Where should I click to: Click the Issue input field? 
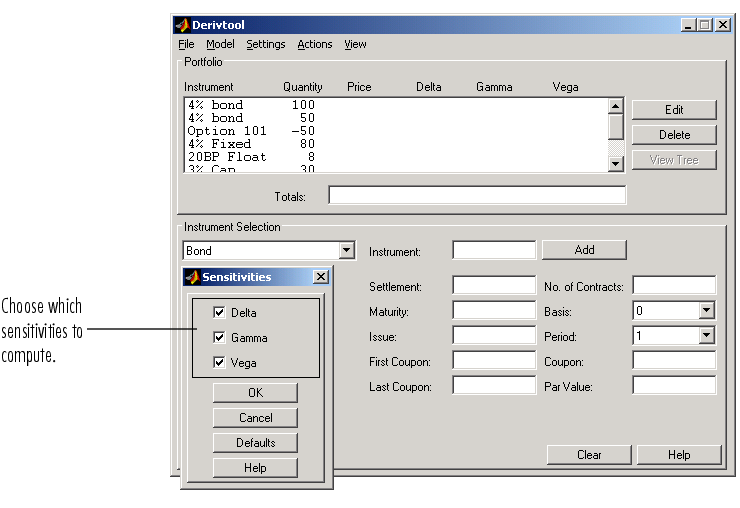494,335
